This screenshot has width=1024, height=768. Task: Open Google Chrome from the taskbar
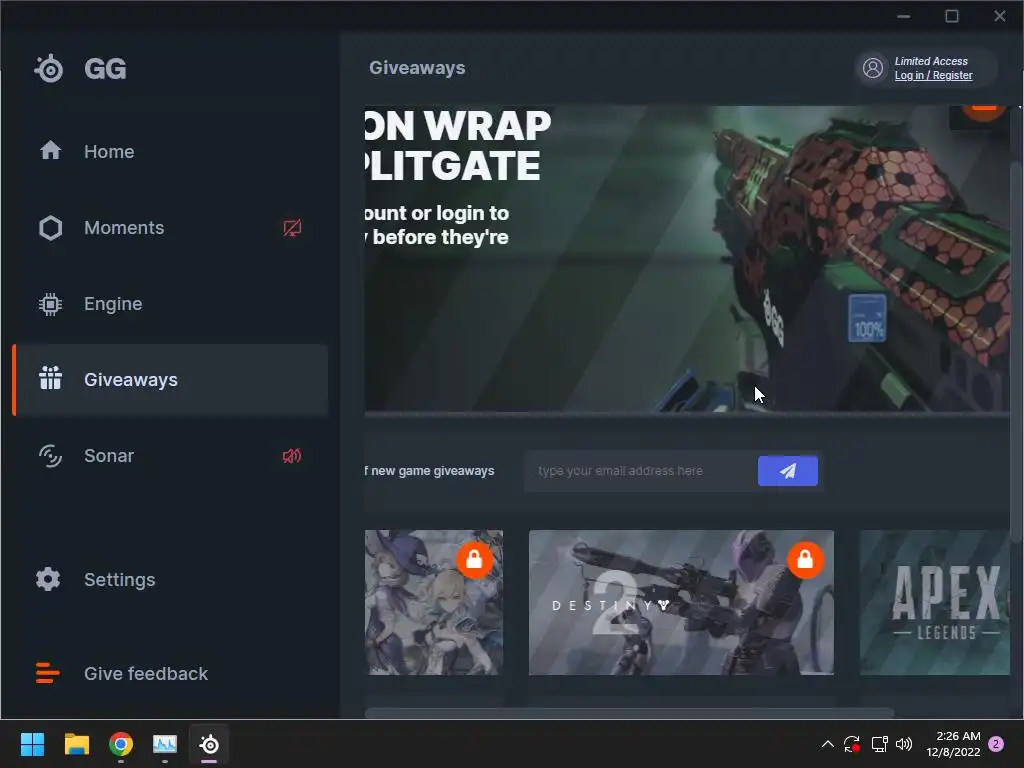(121, 744)
